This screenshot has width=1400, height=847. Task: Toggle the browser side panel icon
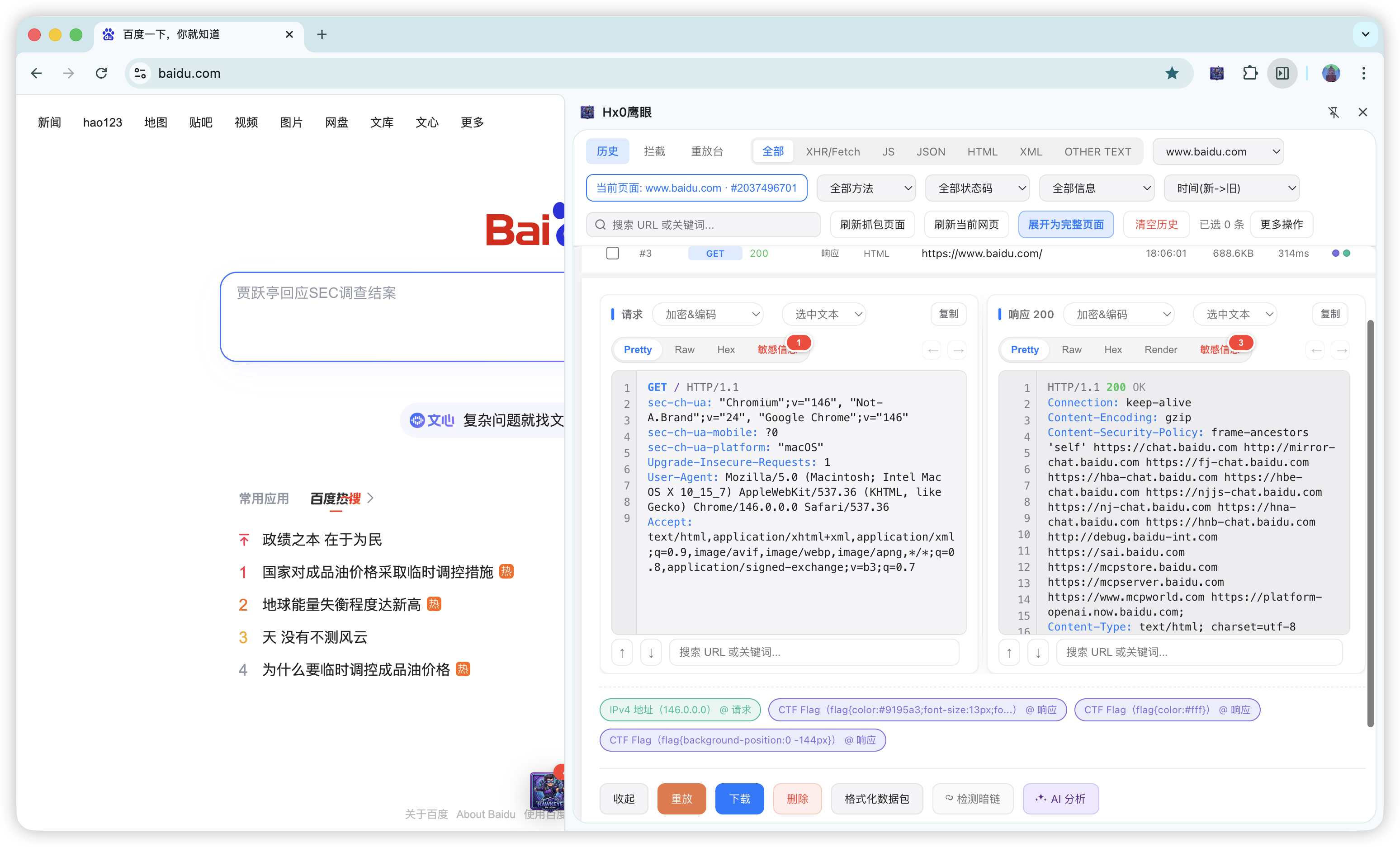coord(1282,73)
